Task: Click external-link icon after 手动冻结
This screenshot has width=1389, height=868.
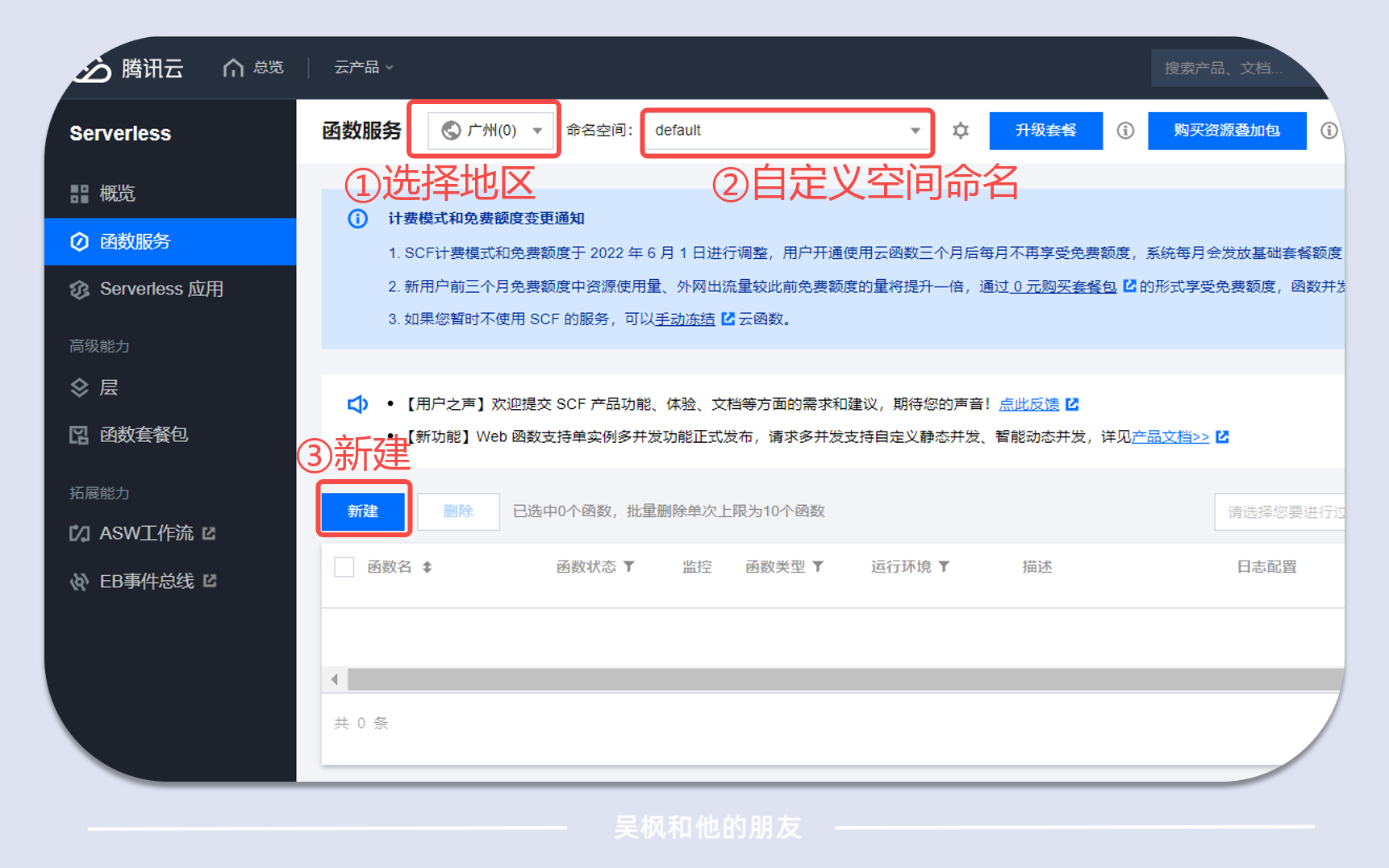Action: (728, 319)
